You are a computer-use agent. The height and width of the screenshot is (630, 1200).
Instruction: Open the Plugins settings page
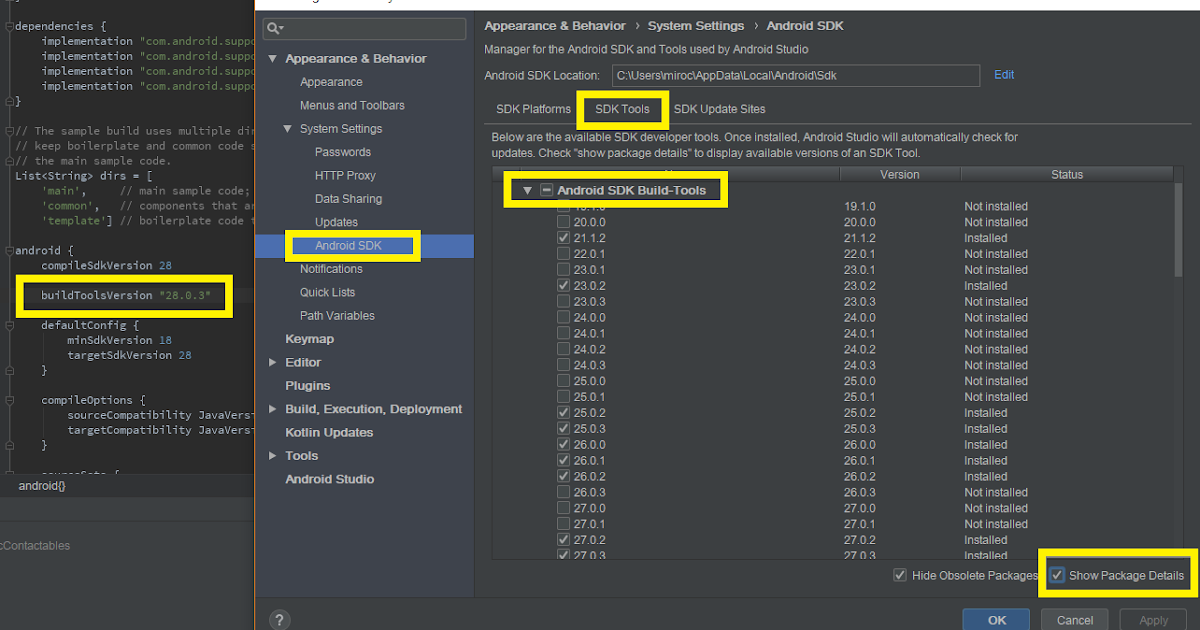307,385
